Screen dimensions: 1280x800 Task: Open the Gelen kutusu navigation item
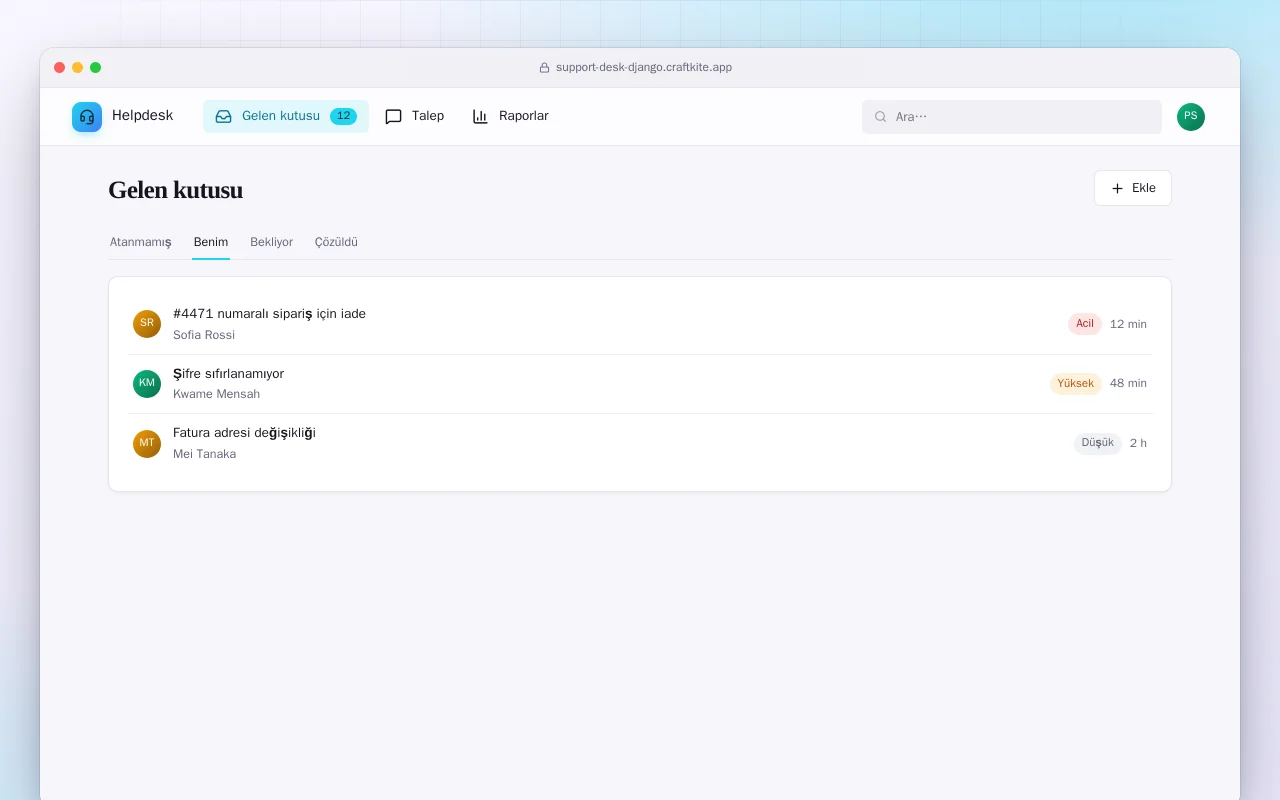point(286,116)
